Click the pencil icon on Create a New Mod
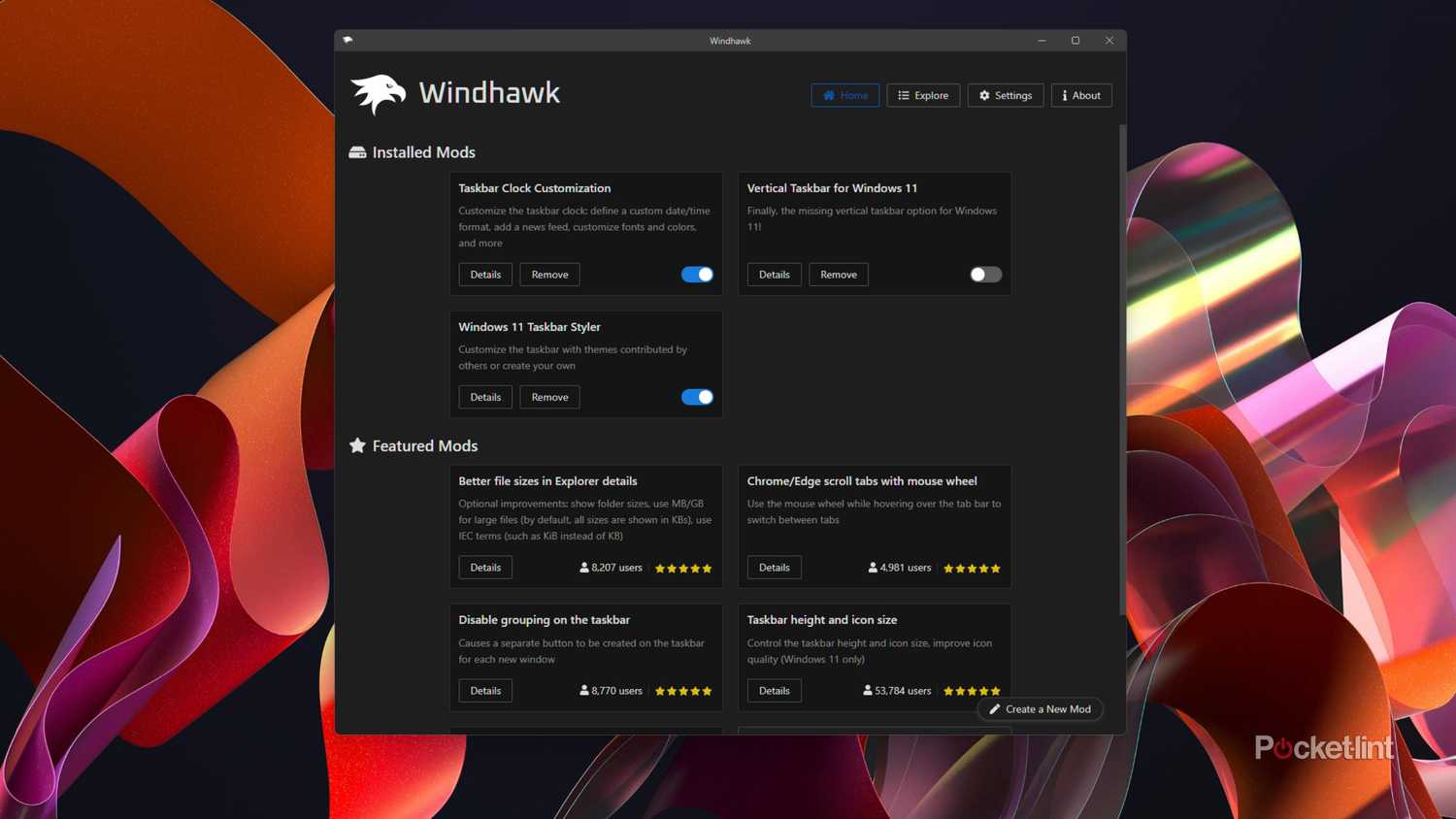 click(993, 708)
